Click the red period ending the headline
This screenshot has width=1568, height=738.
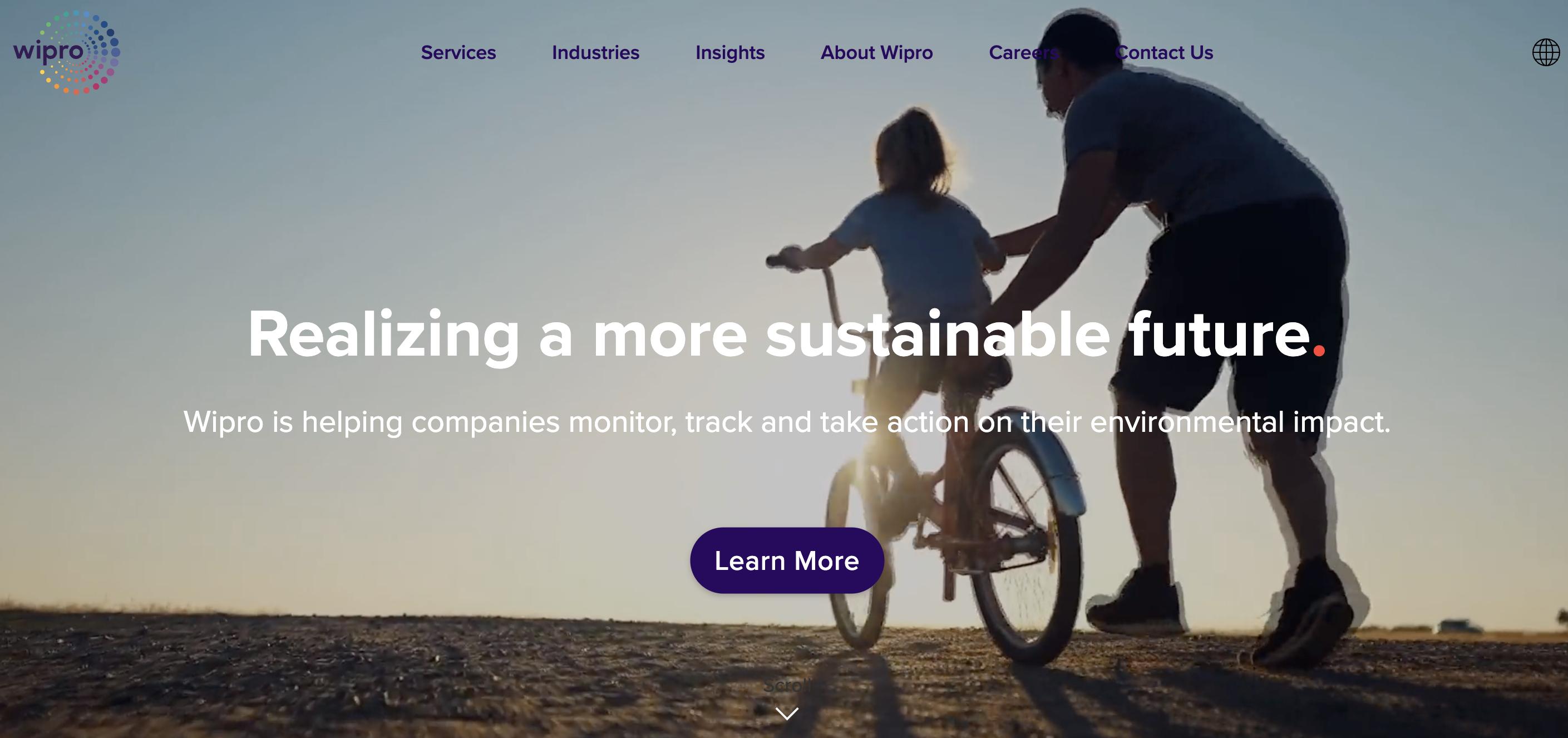click(x=1318, y=351)
